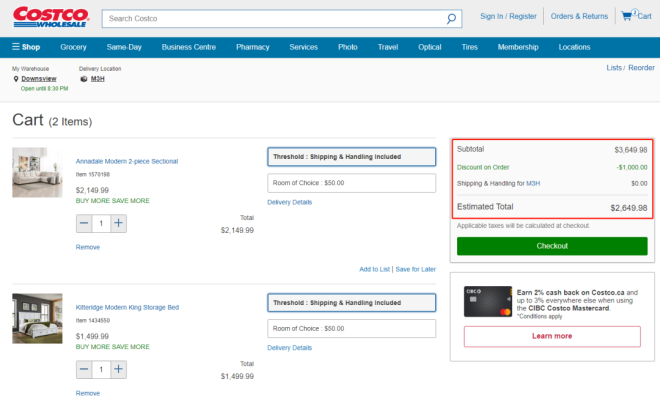Increase Kitteridge King Bed quantity with plus
This screenshot has width=660, height=401.
click(x=118, y=369)
